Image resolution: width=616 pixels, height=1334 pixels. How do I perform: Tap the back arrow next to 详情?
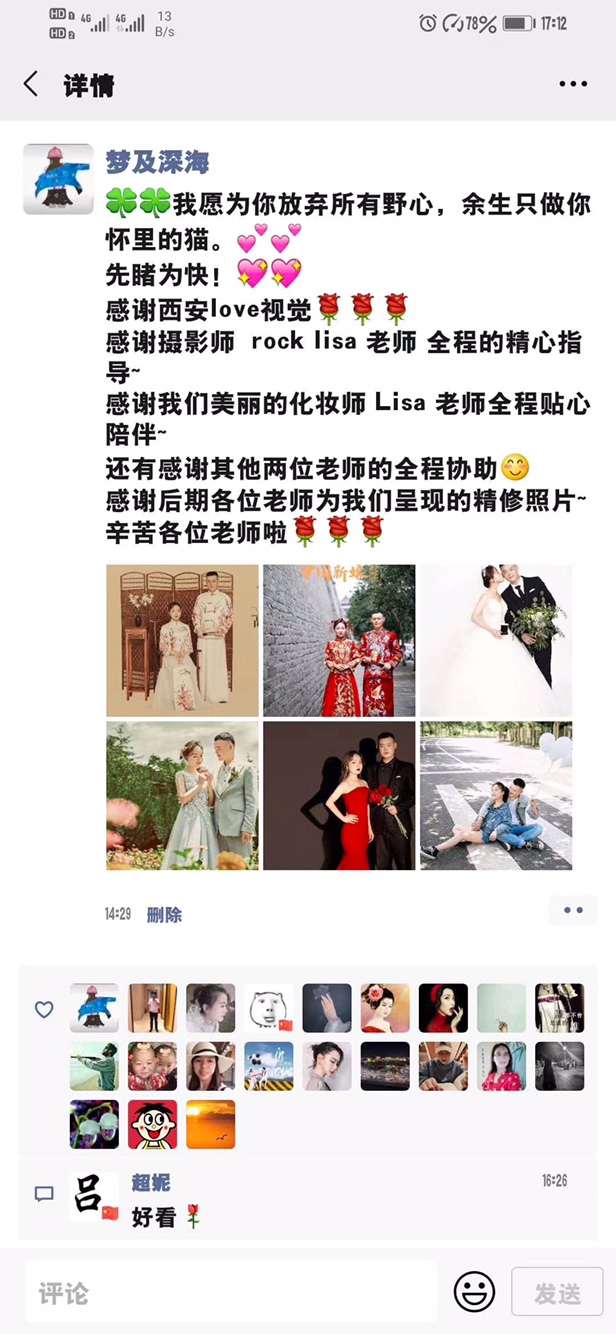pyautogui.click(x=31, y=85)
